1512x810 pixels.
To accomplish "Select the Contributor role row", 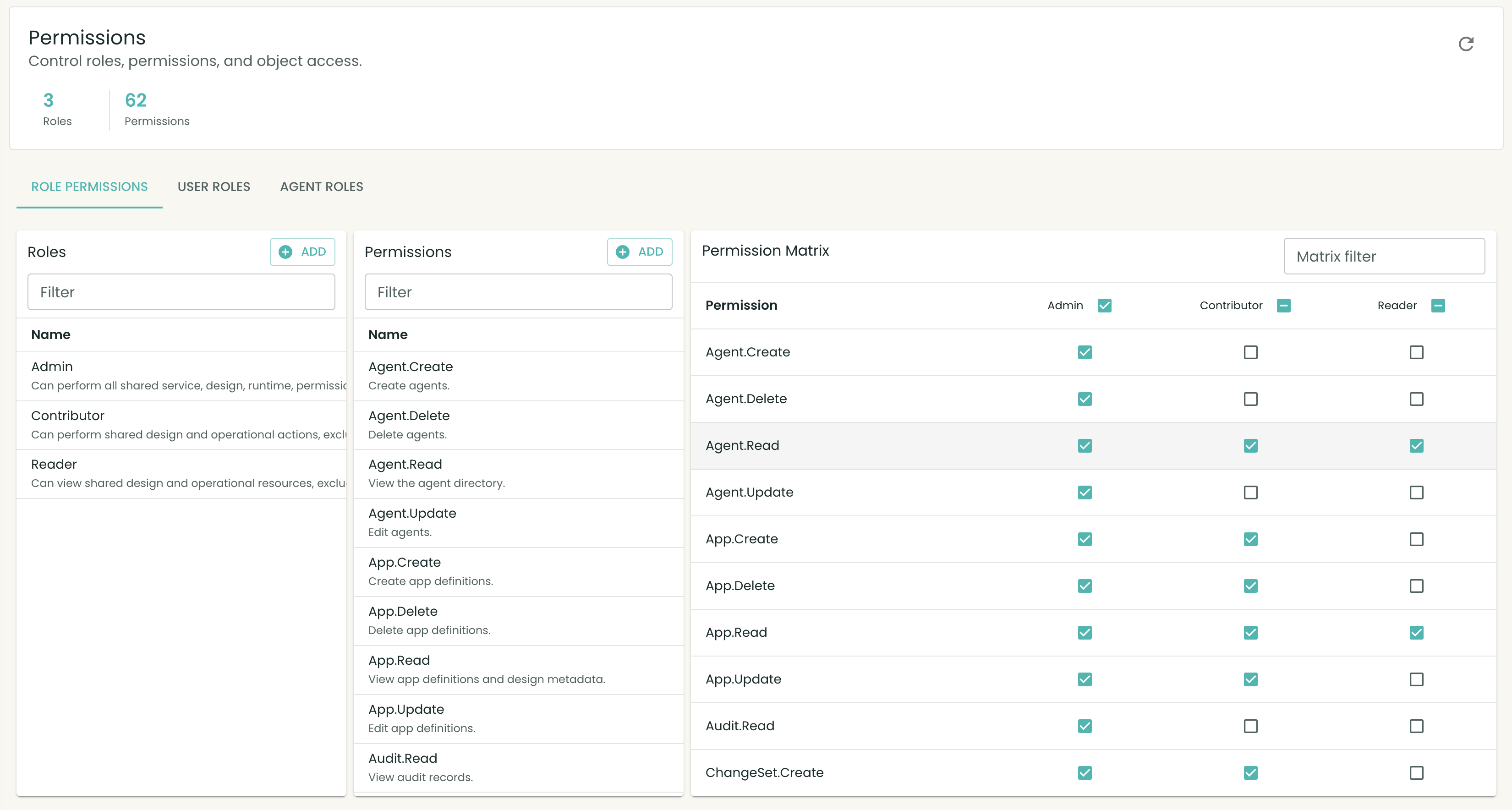I will [x=181, y=425].
